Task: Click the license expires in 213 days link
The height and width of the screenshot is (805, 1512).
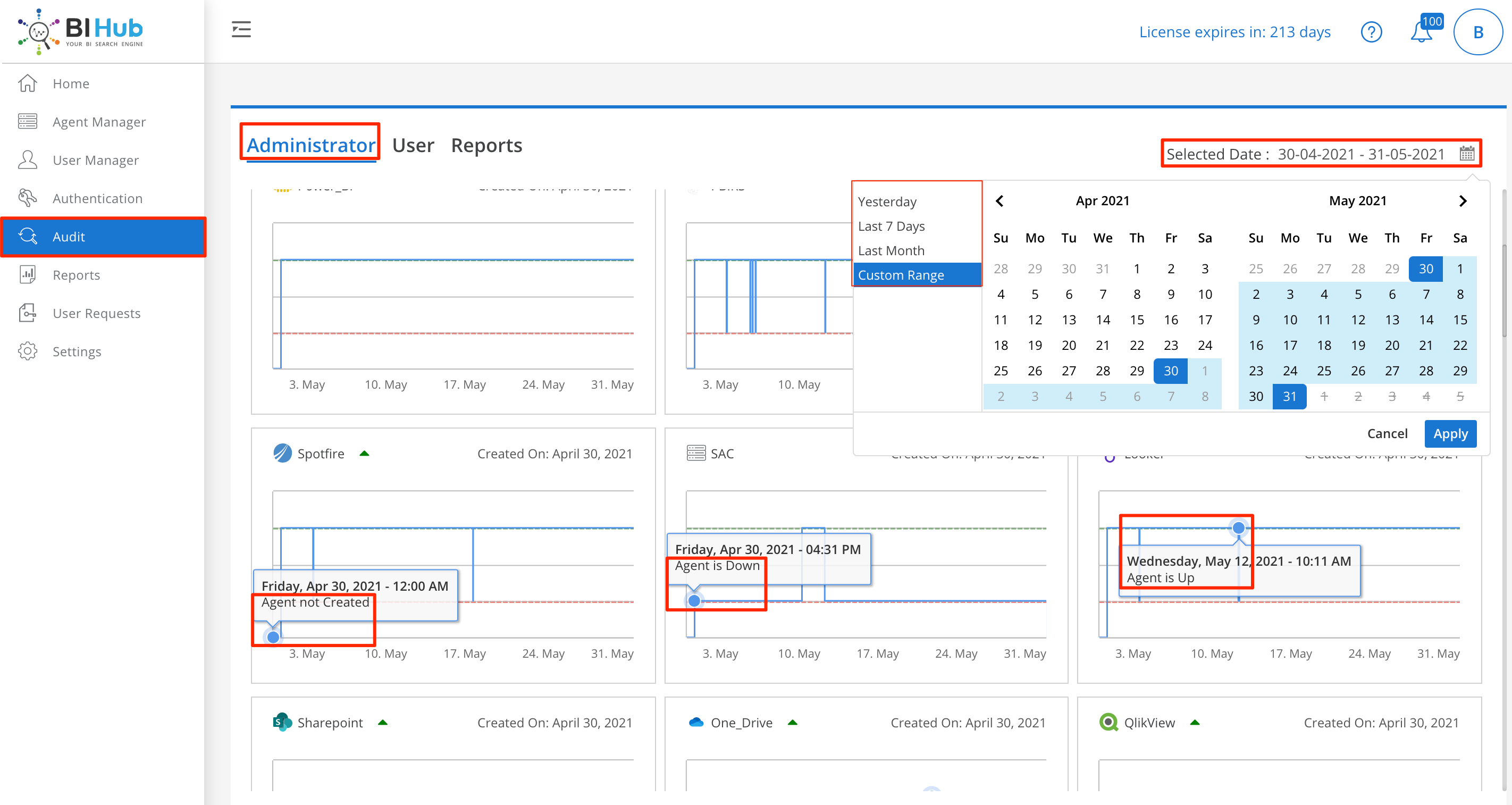Action: coord(1235,32)
